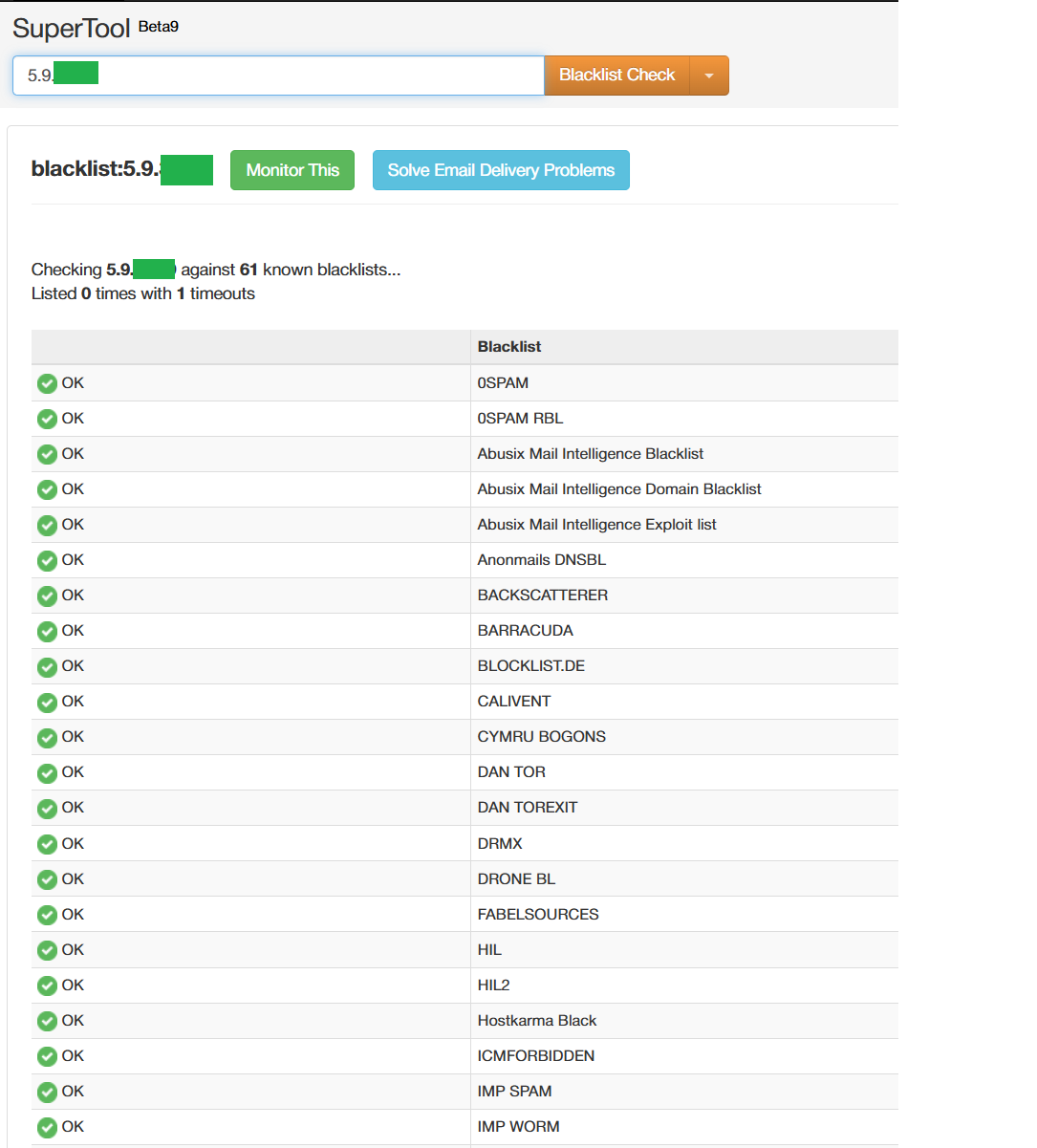
Task: Click the SuperTool title at the top
Action: 72,29
